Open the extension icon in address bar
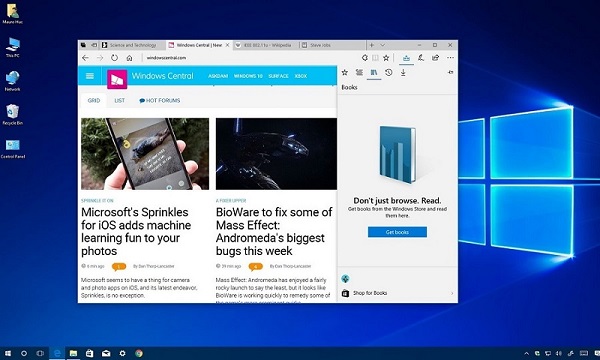This screenshot has width=600, height=360. (365, 58)
